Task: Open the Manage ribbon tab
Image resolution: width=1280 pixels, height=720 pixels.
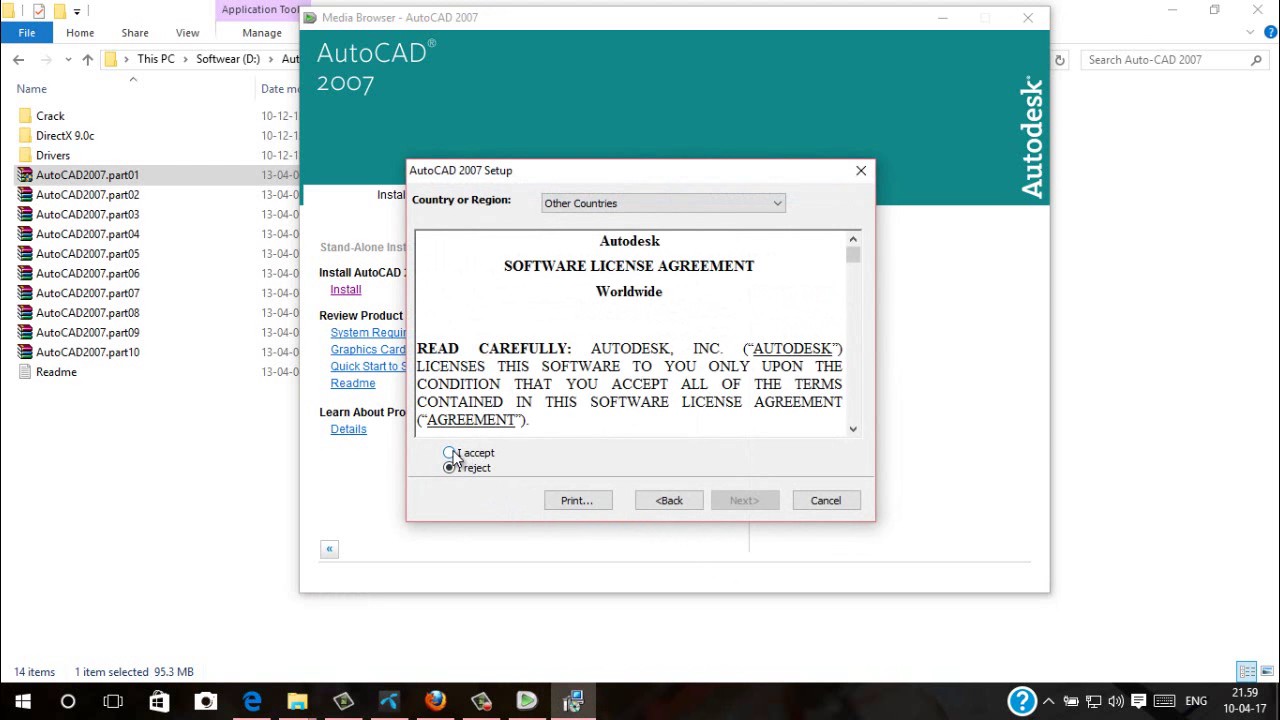Action: (x=262, y=33)
